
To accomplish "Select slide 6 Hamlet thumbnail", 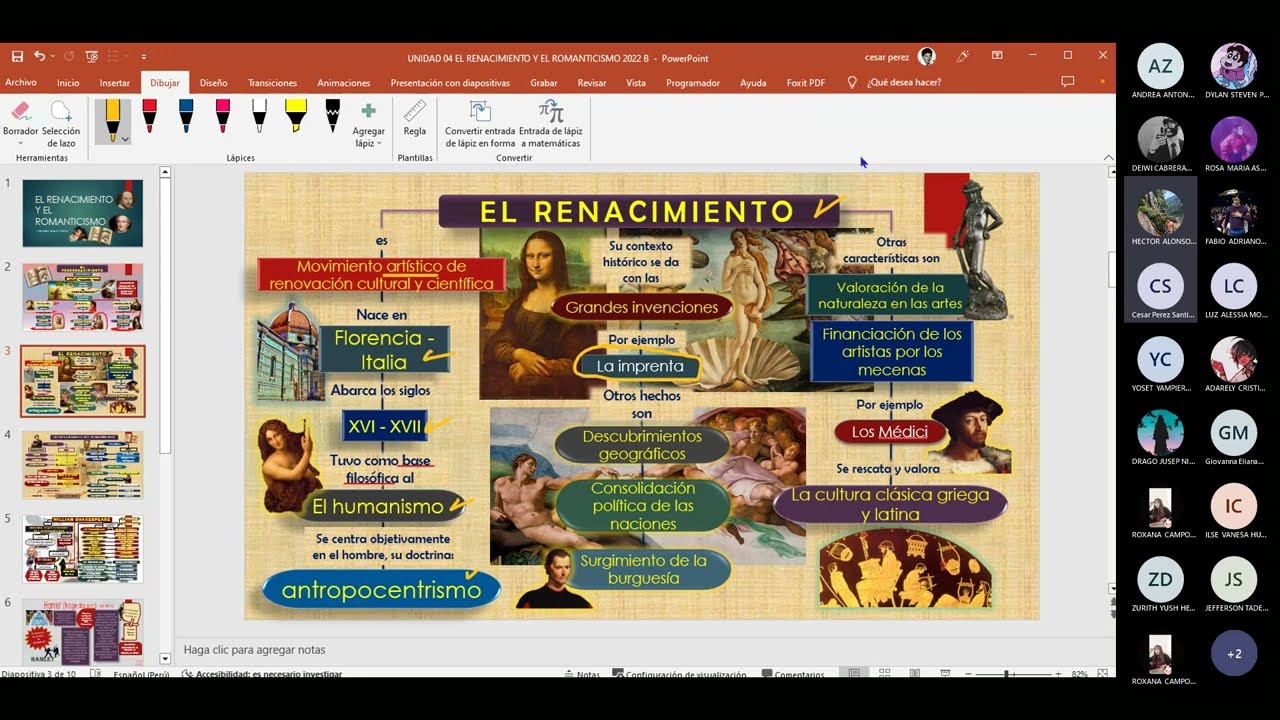I will [83, 632].
